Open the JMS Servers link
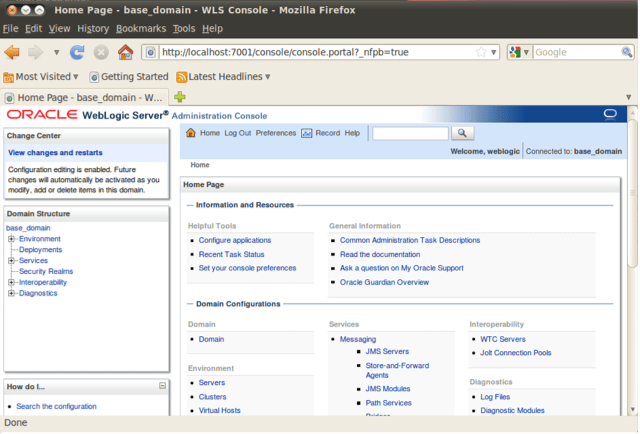Viewport: 640px width, 434px height. 387,352
